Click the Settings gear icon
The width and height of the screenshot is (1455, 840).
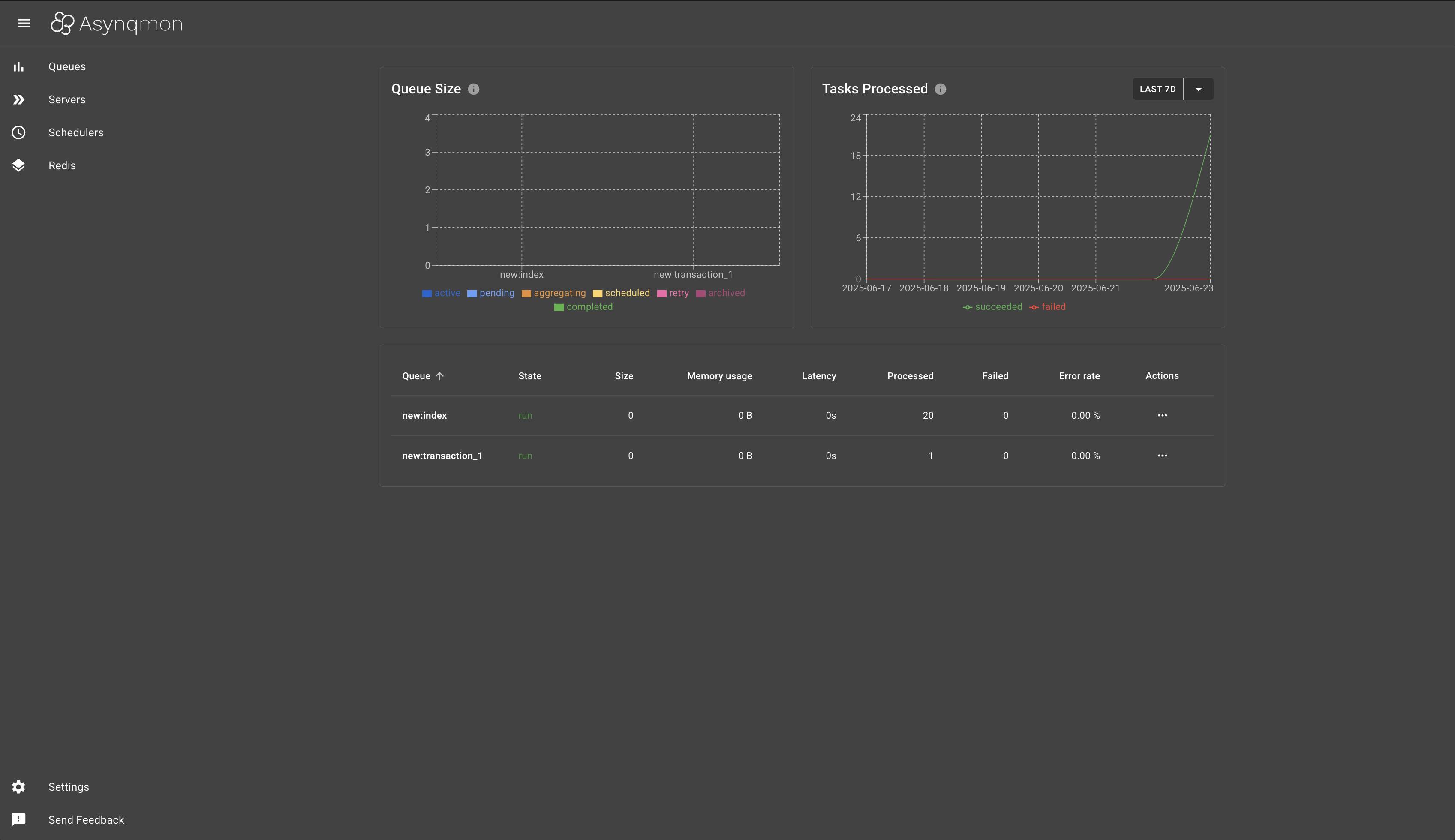tap(18, 787)
